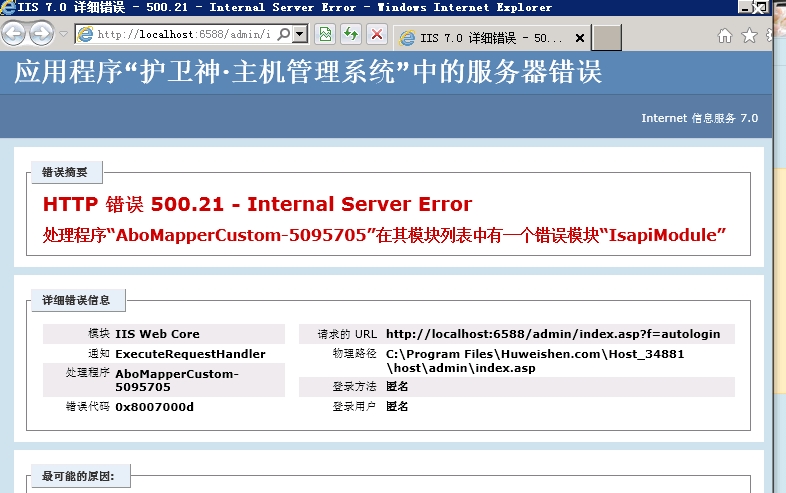Click the module value IIS Web Core
786x493 pixels.
pos(157,334)
